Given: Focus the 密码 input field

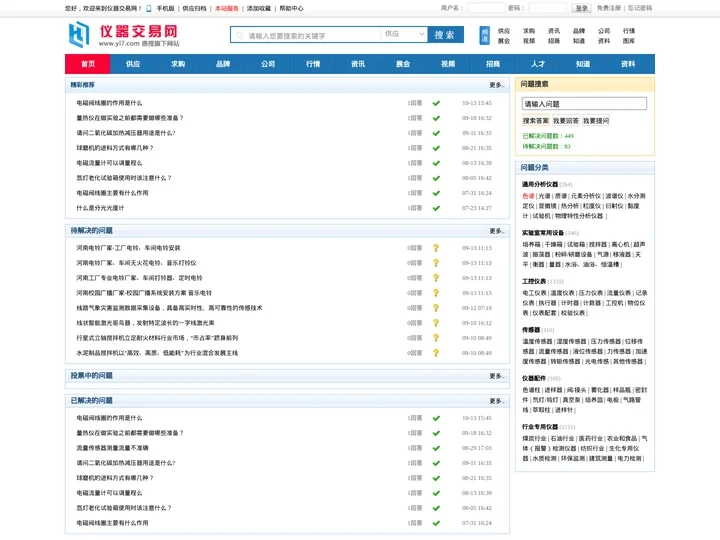Looking at the screenshot, I should click(547, 8).
